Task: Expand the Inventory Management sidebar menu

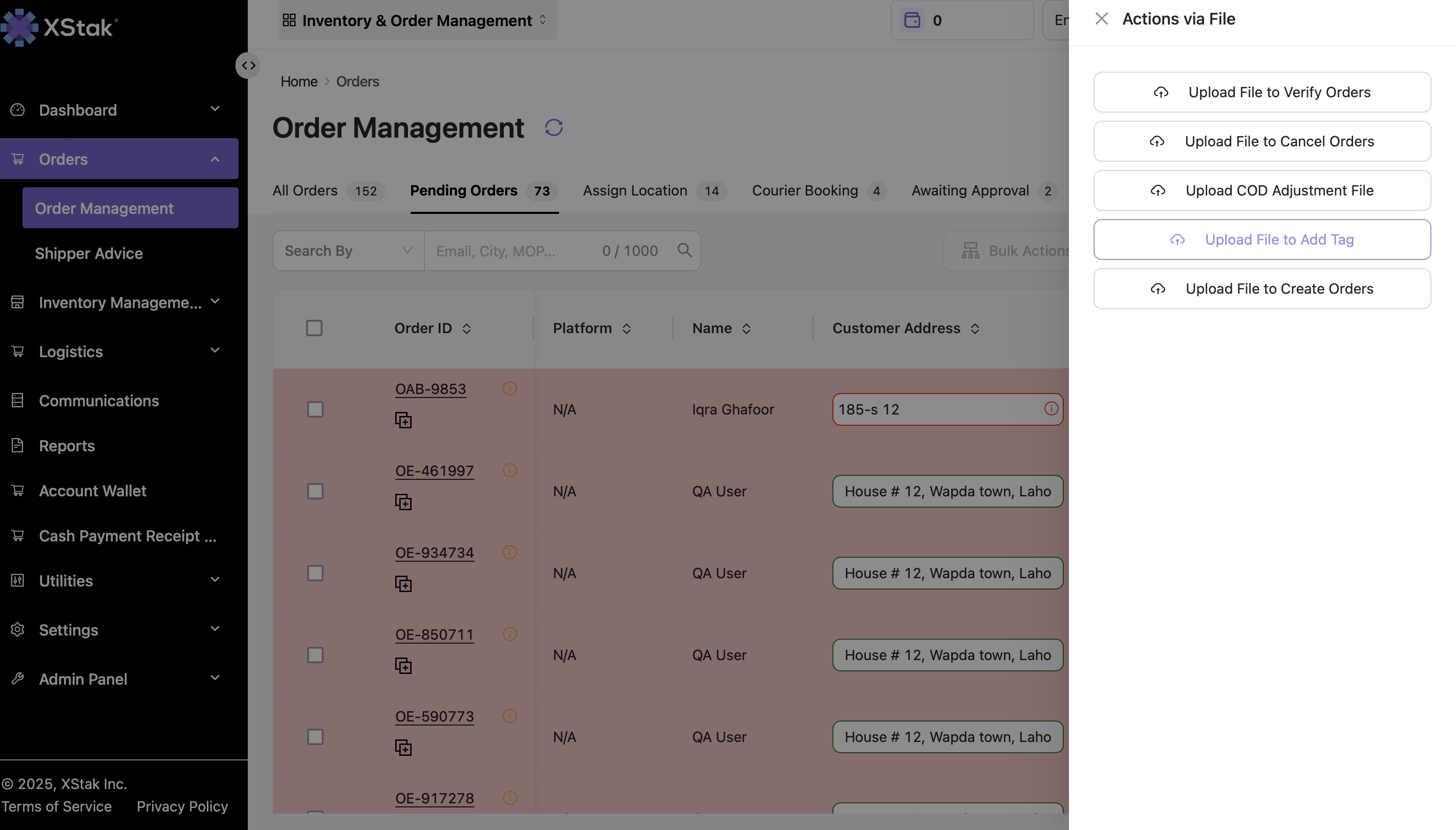Action: pyautogui.click(x=119, y=302)
